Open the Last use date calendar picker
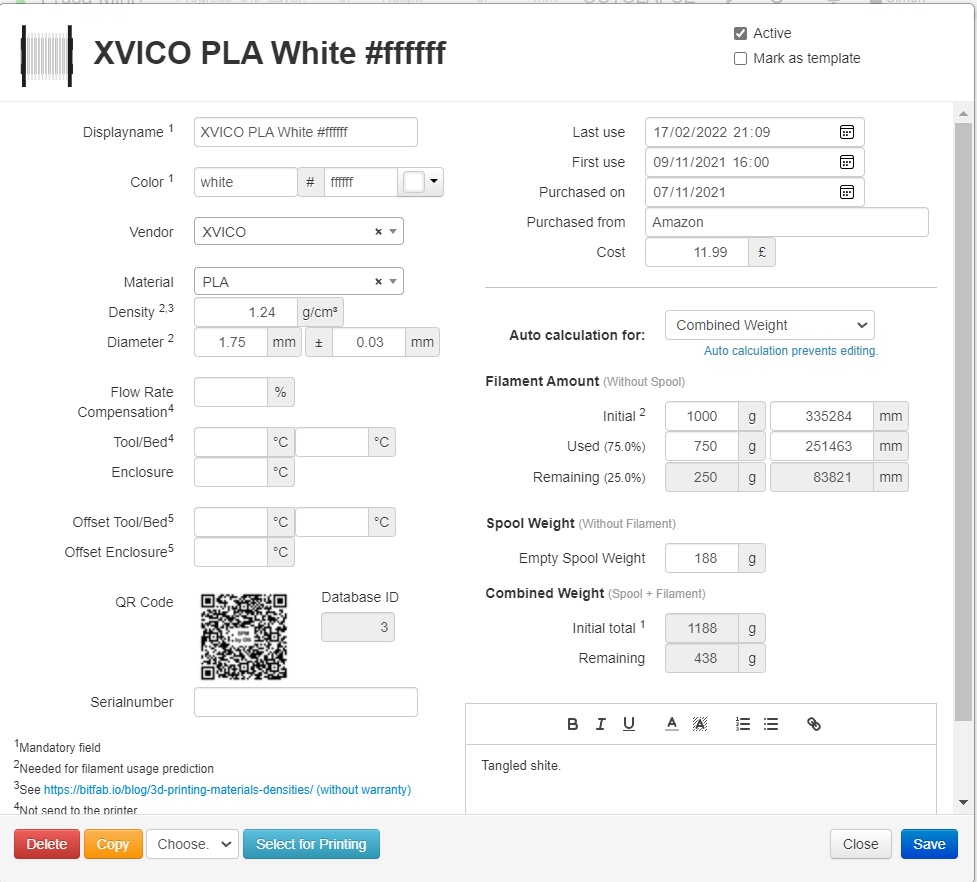The height and width of the screenshot is (882, 977). (x=846, y=131)
